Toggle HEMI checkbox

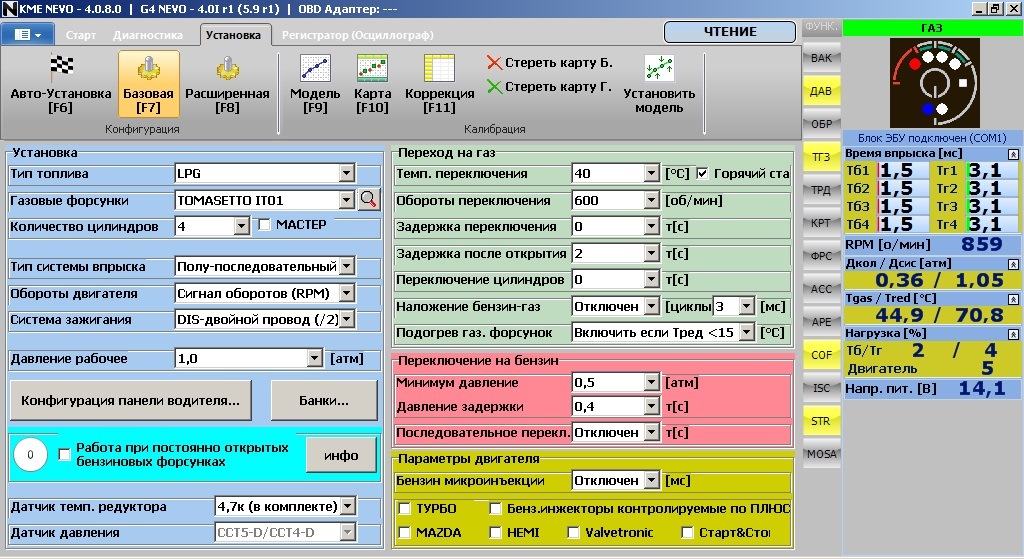click(496, 533)
